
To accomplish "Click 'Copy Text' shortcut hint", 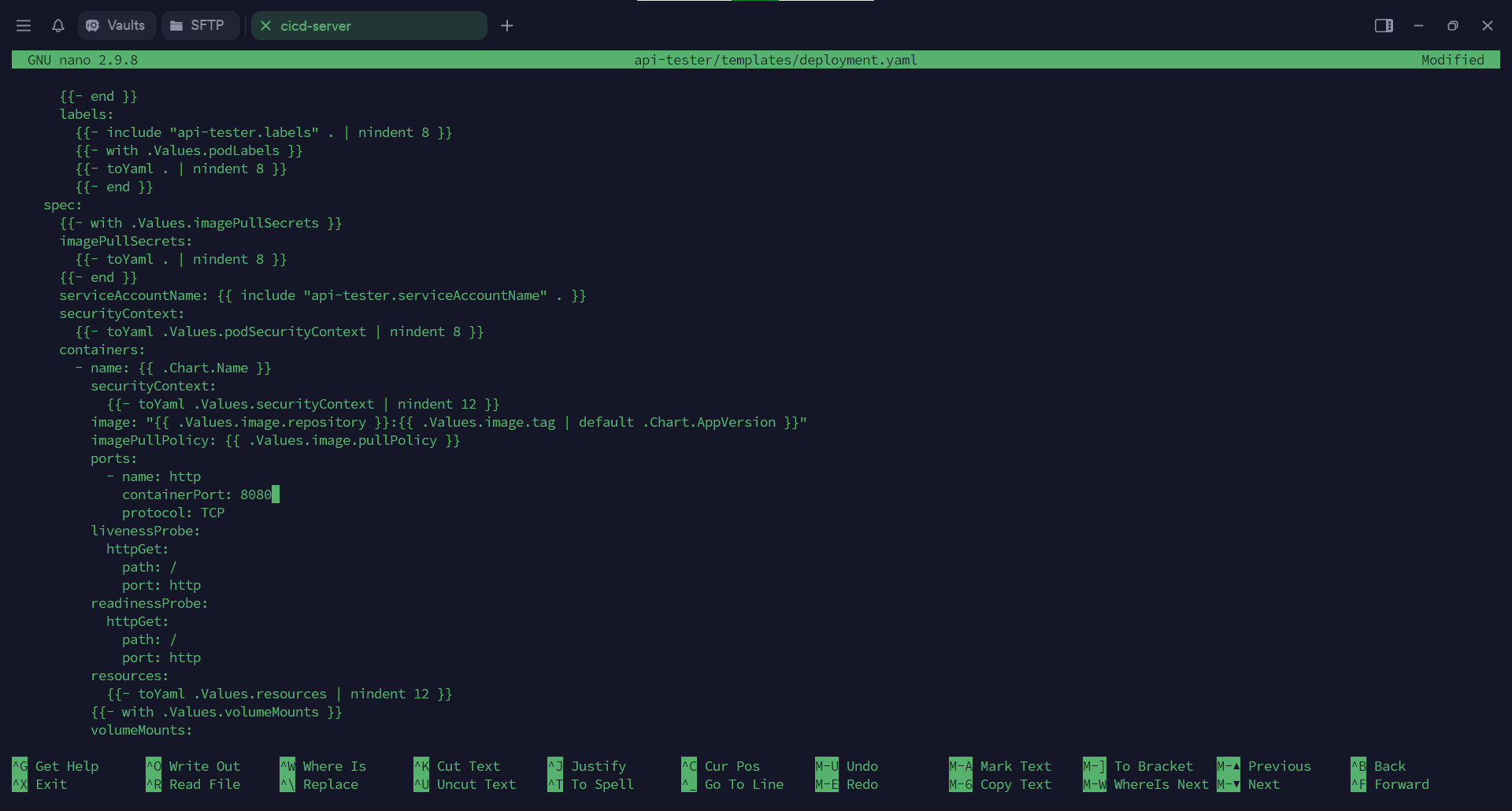I will 1000,784.
